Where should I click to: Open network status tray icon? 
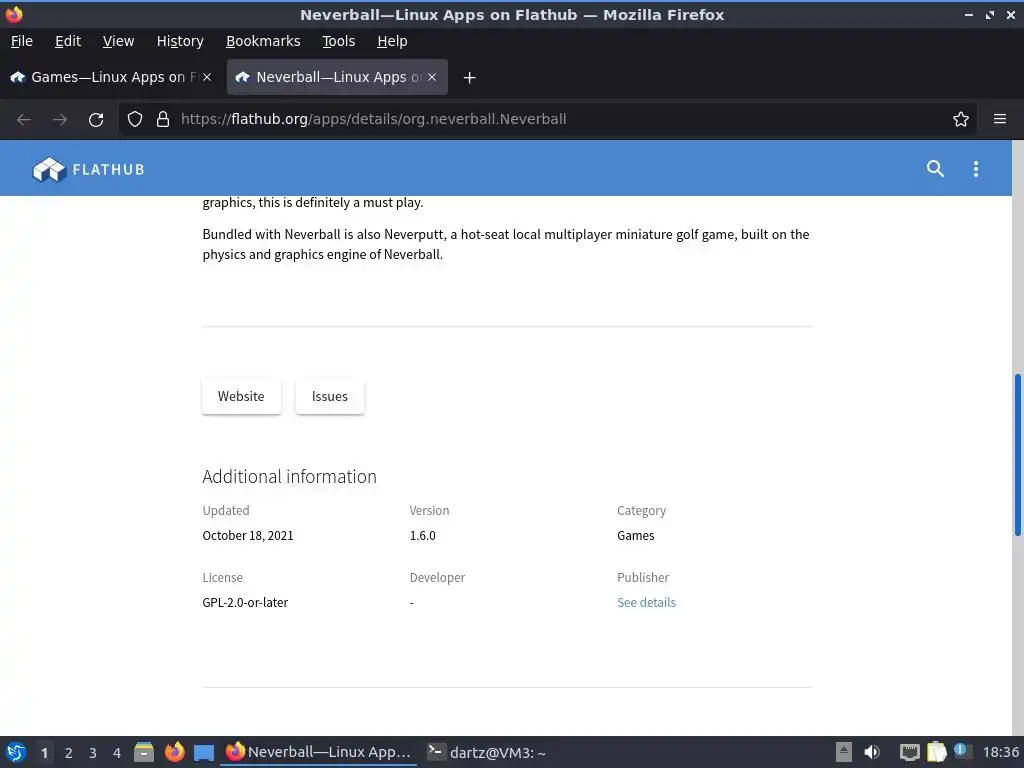[x=909, y=752]
